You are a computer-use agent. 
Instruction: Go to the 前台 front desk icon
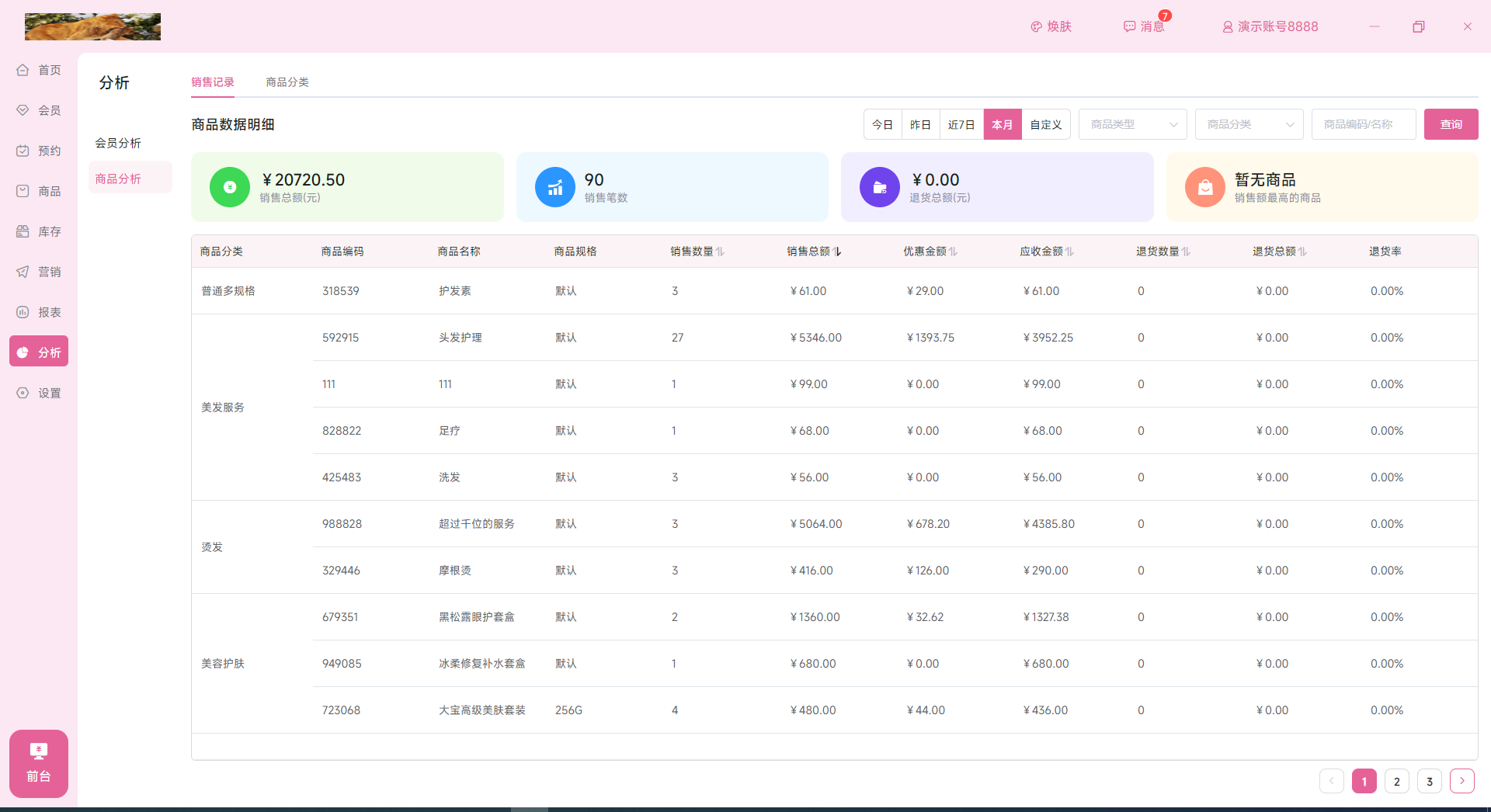pos(39,751)
